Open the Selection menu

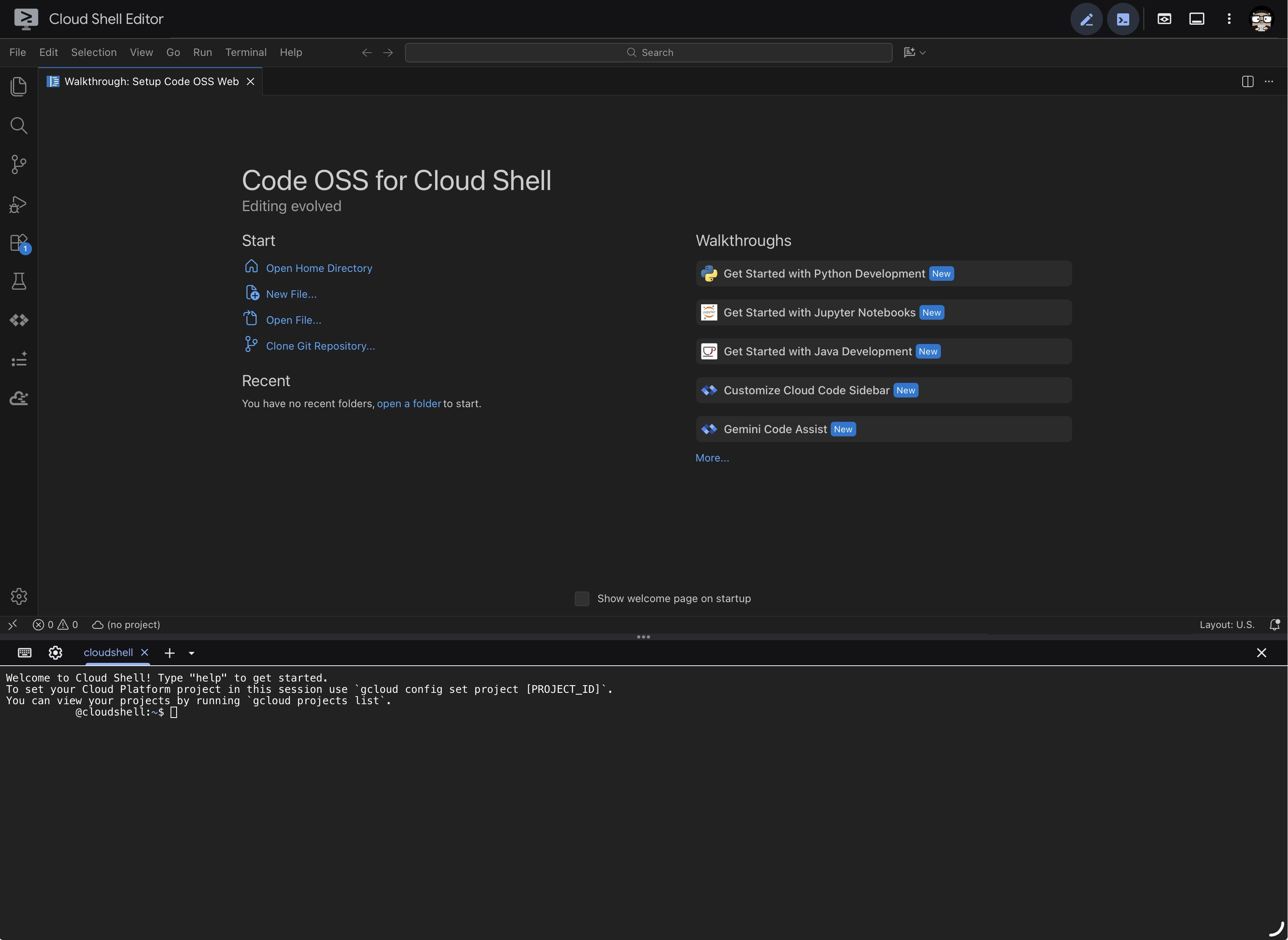pyautogui.click(x=94, y=52)
